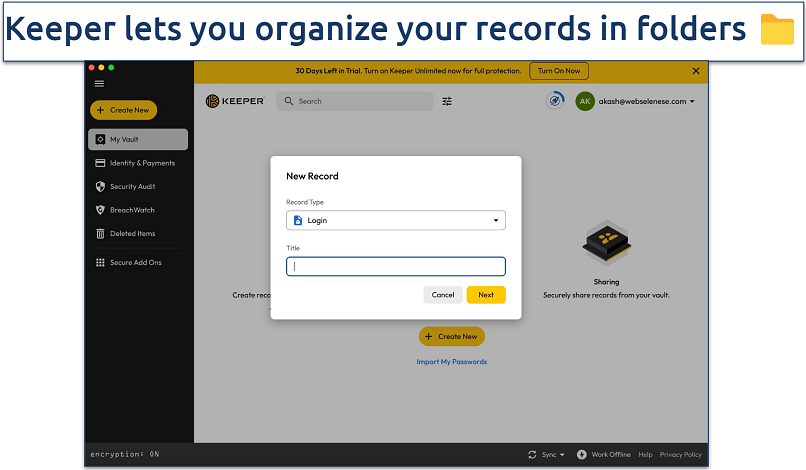Click Import My Passwords link
Viewport: 806px width, 470px height.
[x=451, y=361]
